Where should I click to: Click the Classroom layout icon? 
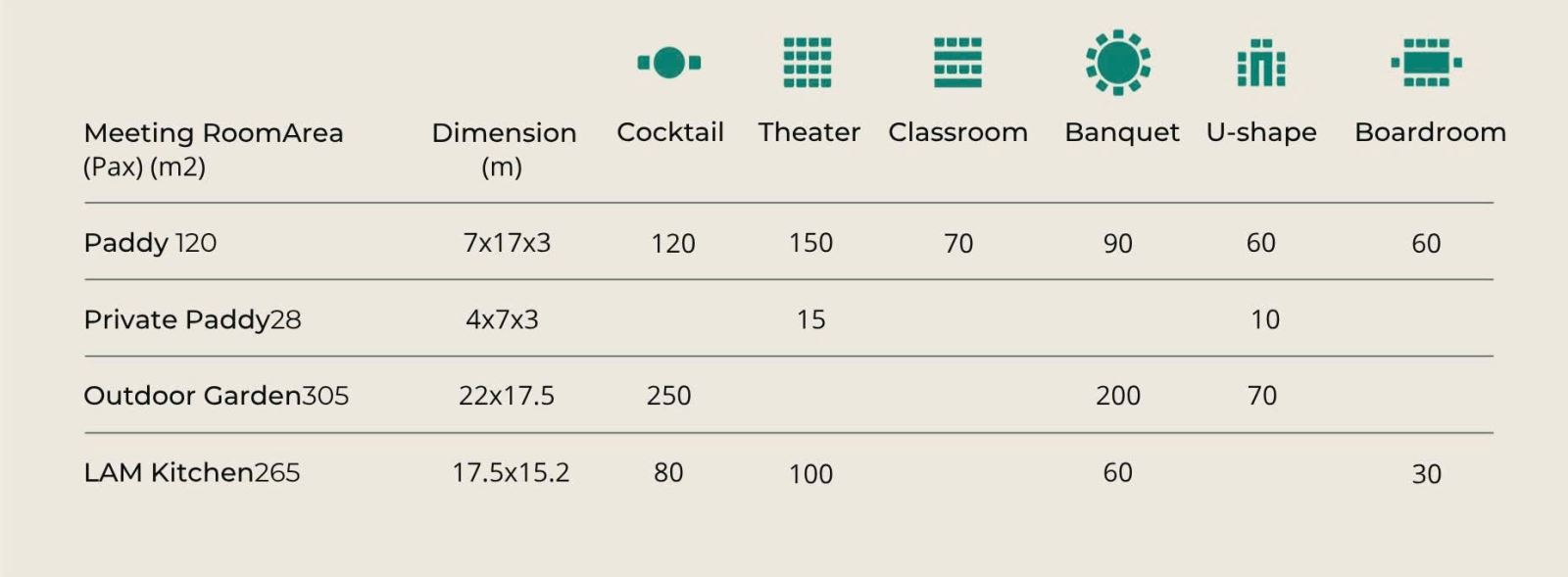(x=957, y=63)
